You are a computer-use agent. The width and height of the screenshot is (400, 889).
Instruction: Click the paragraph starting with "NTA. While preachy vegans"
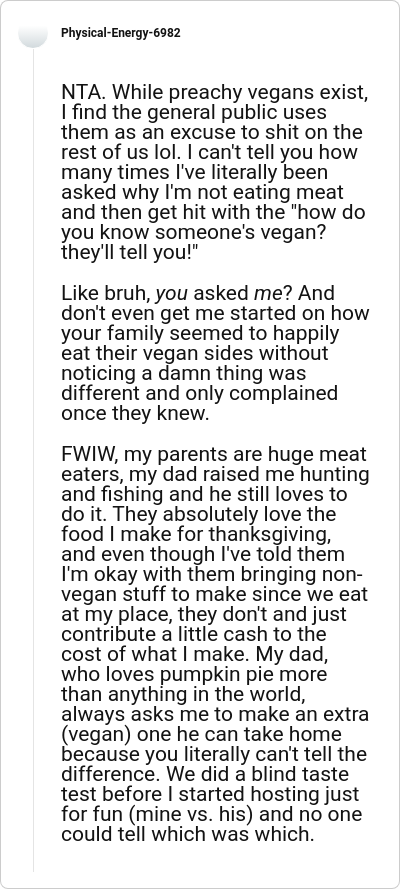[x=215, y=172]
